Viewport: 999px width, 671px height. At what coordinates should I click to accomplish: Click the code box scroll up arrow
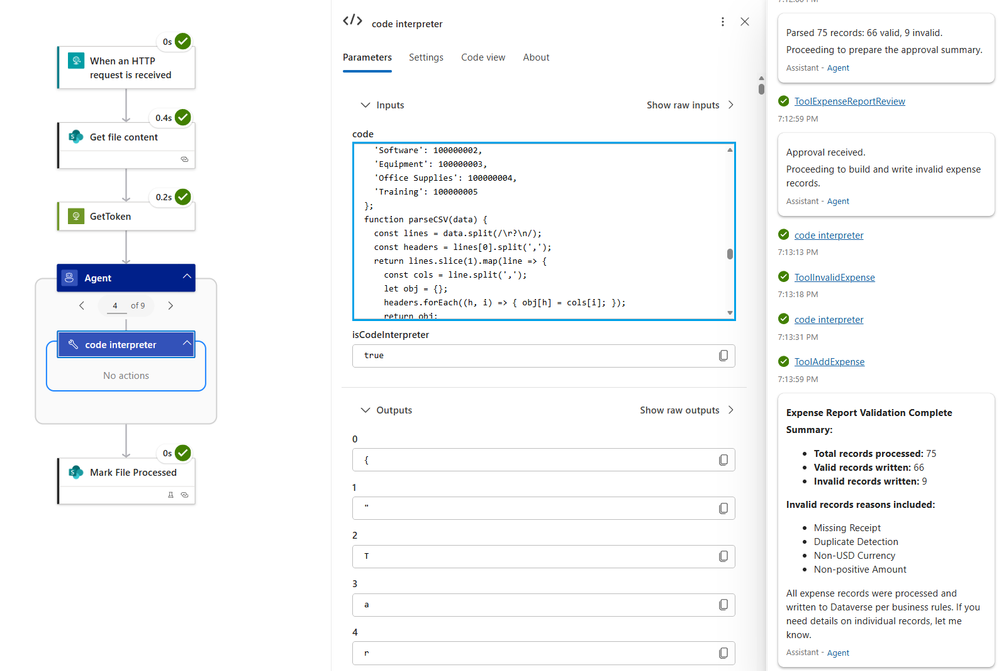729,150
